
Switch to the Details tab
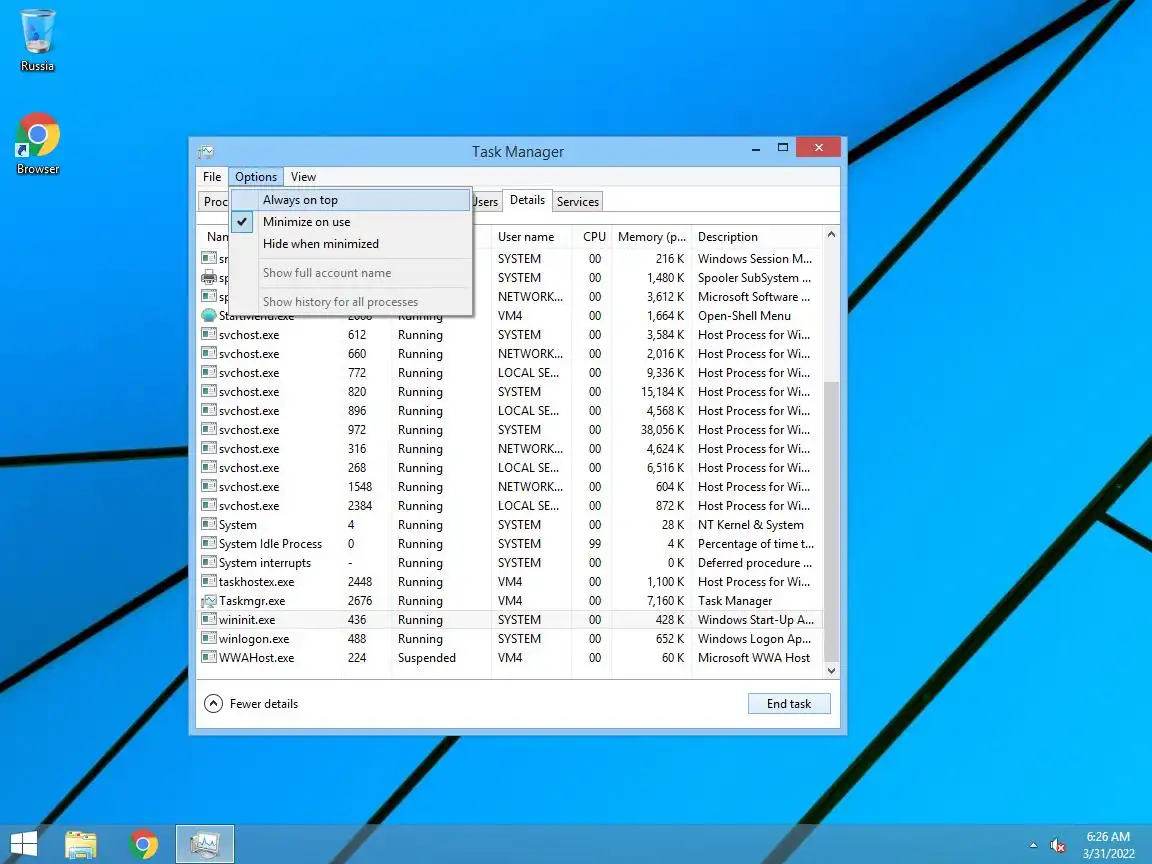coord(528,200)
